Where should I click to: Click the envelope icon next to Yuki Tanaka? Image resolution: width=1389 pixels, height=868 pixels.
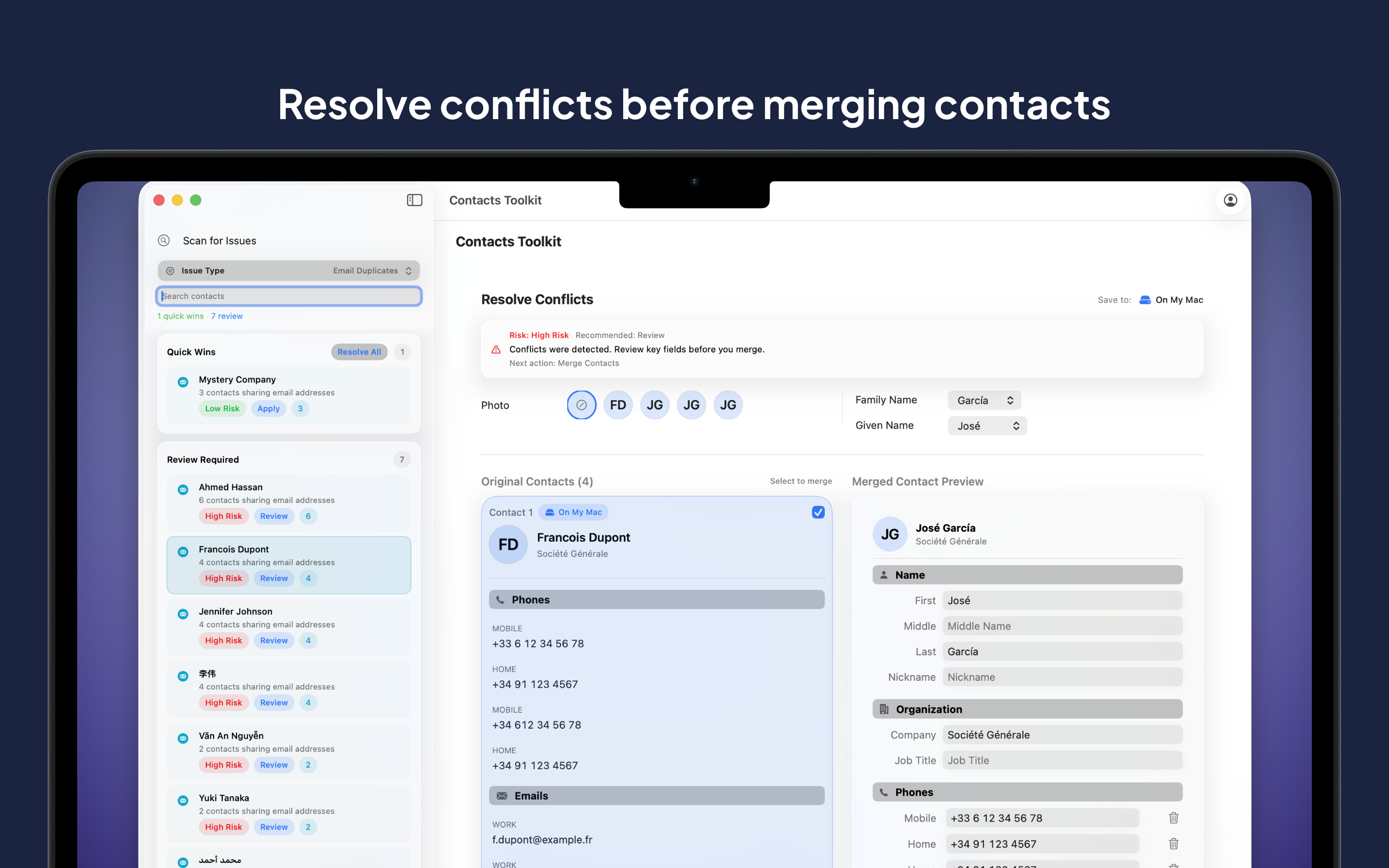tap(182, 800)
